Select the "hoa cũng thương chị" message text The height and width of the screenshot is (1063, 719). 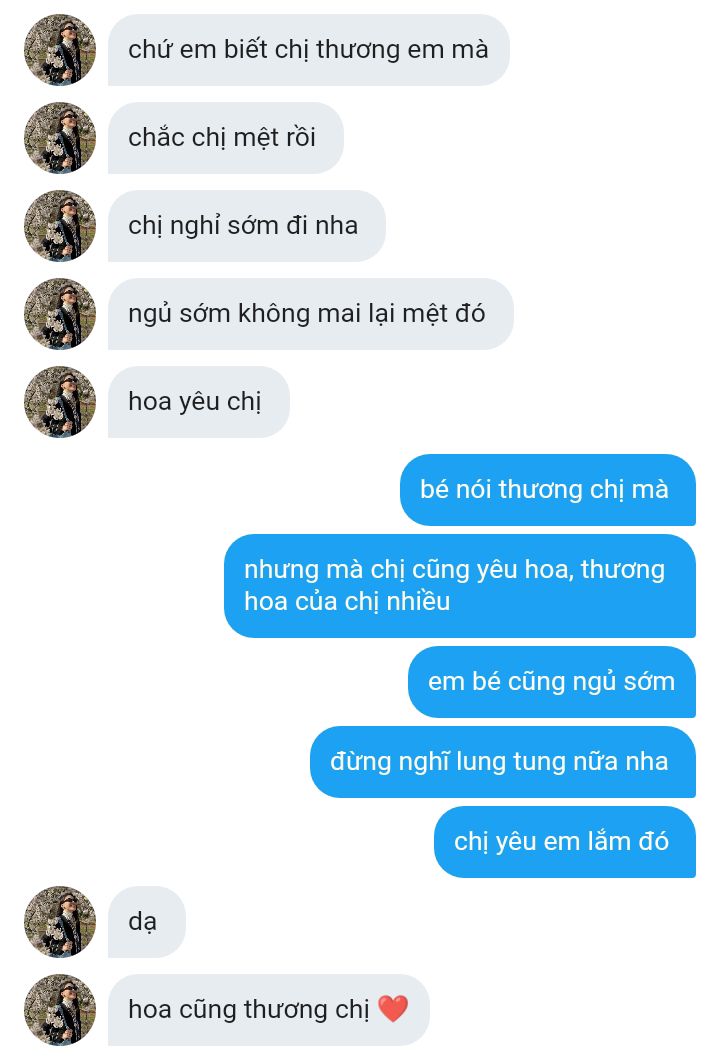(x=249, y=1009)
